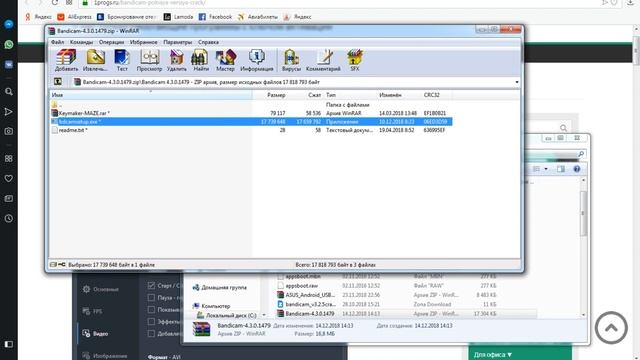
Task: Open Explorer view options dropdown arrow
Action: click(546, 169)
